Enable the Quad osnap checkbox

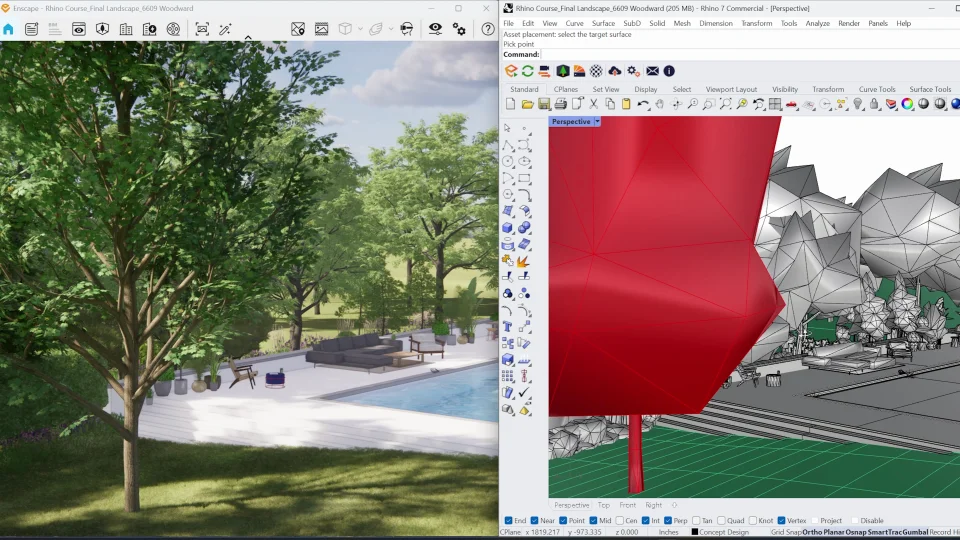pos(721,520)
